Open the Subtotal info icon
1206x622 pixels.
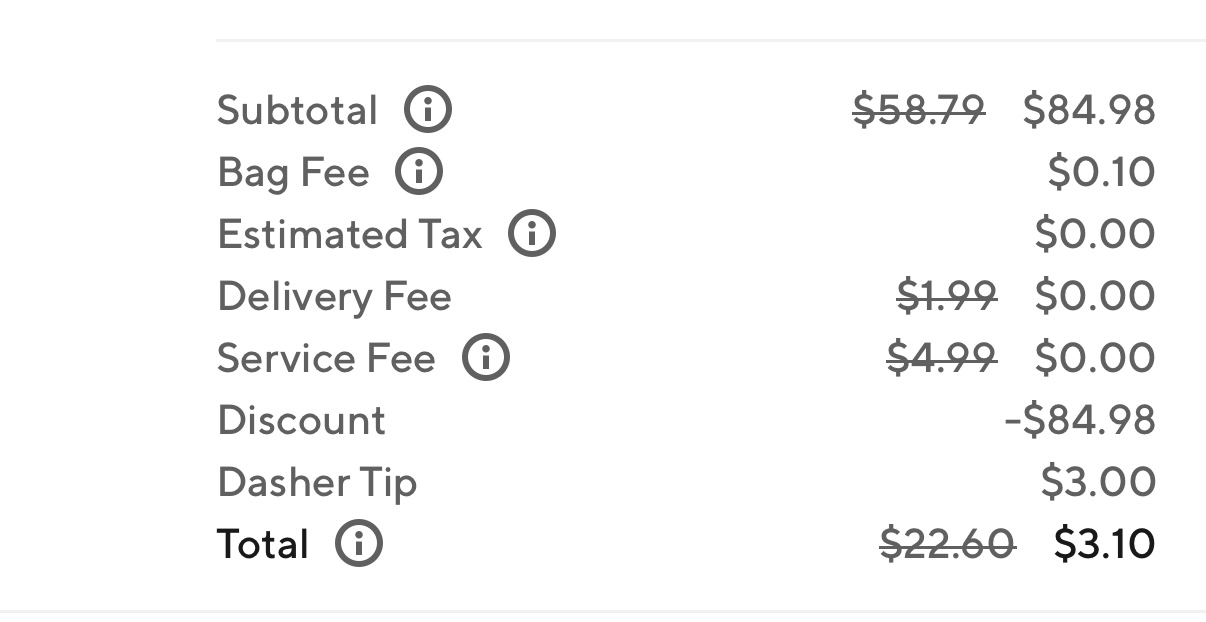coord(428,109)
